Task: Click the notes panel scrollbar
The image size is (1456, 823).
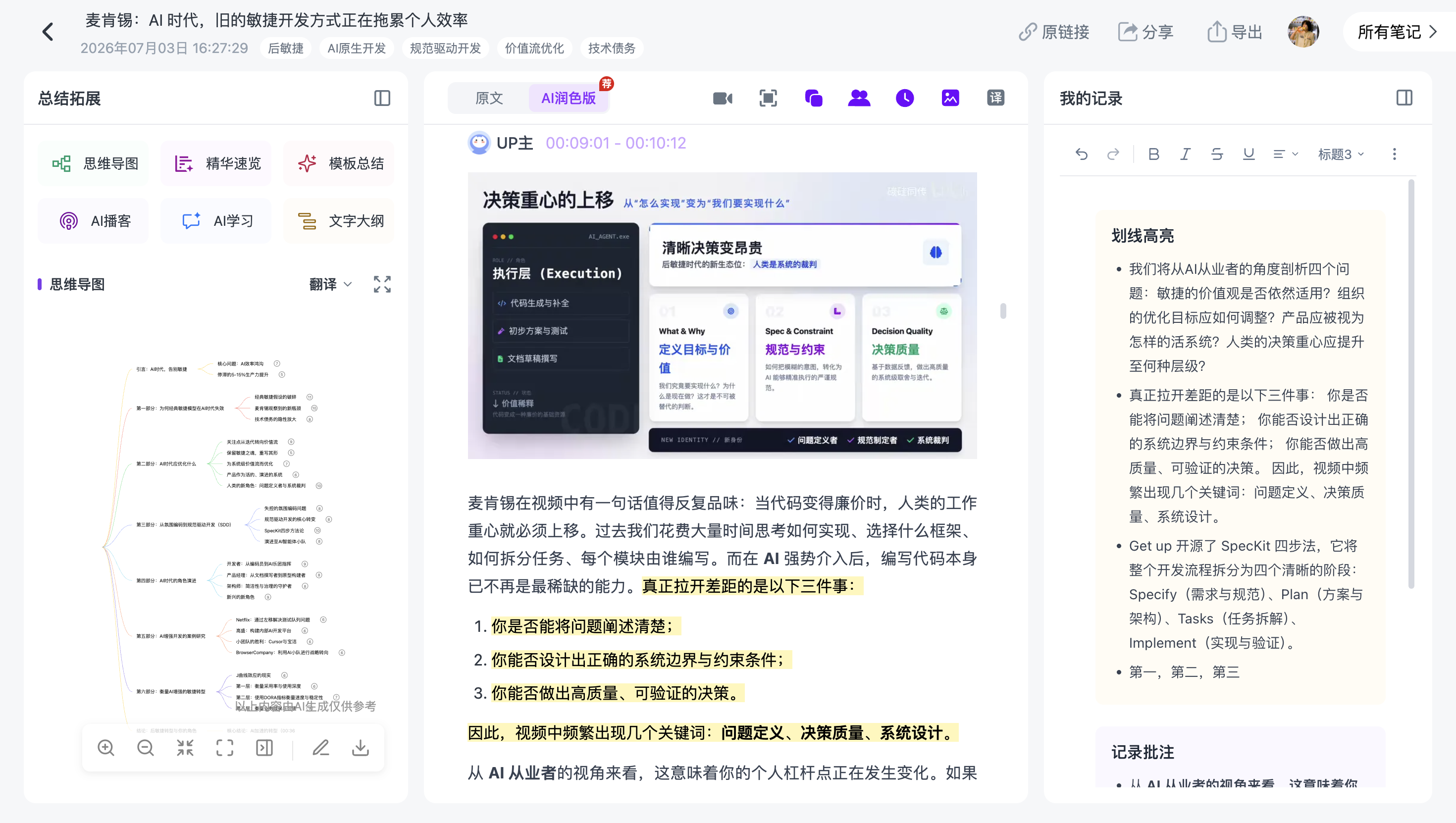Action: click(1411, 384)
